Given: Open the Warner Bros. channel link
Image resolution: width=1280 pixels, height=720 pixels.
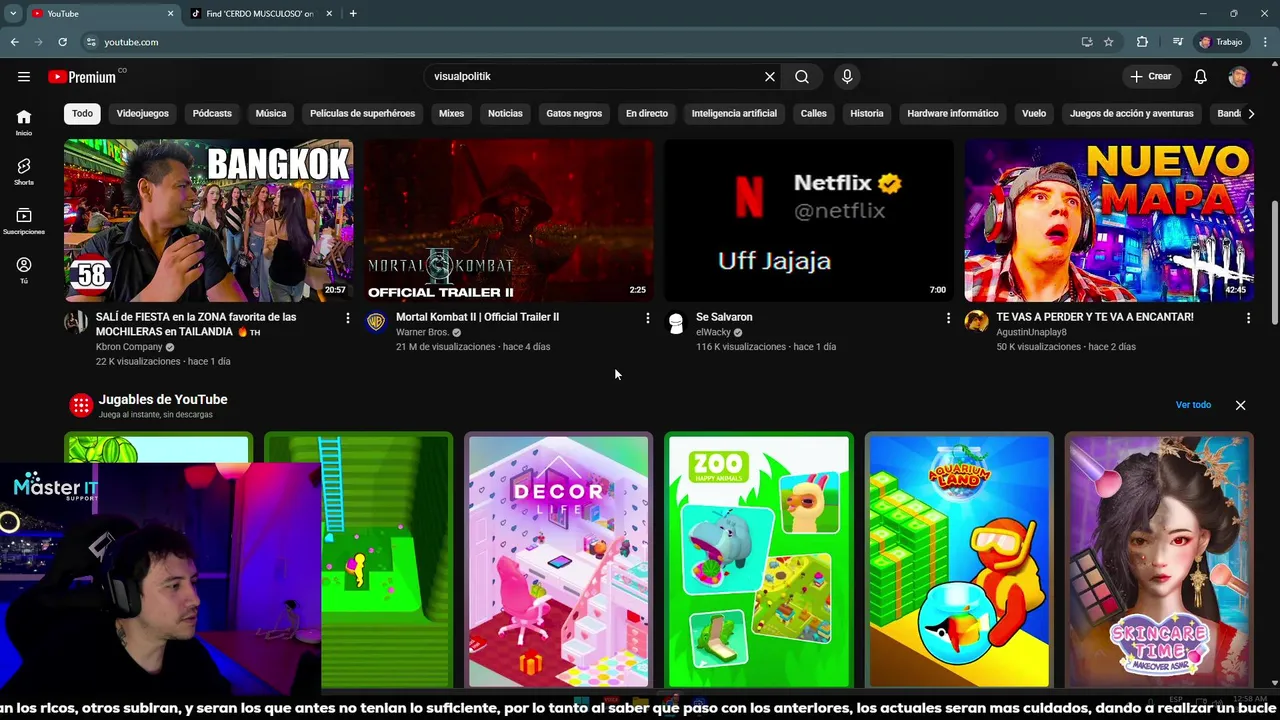Looking at the screenshot, I should click(x=422, y=332).
